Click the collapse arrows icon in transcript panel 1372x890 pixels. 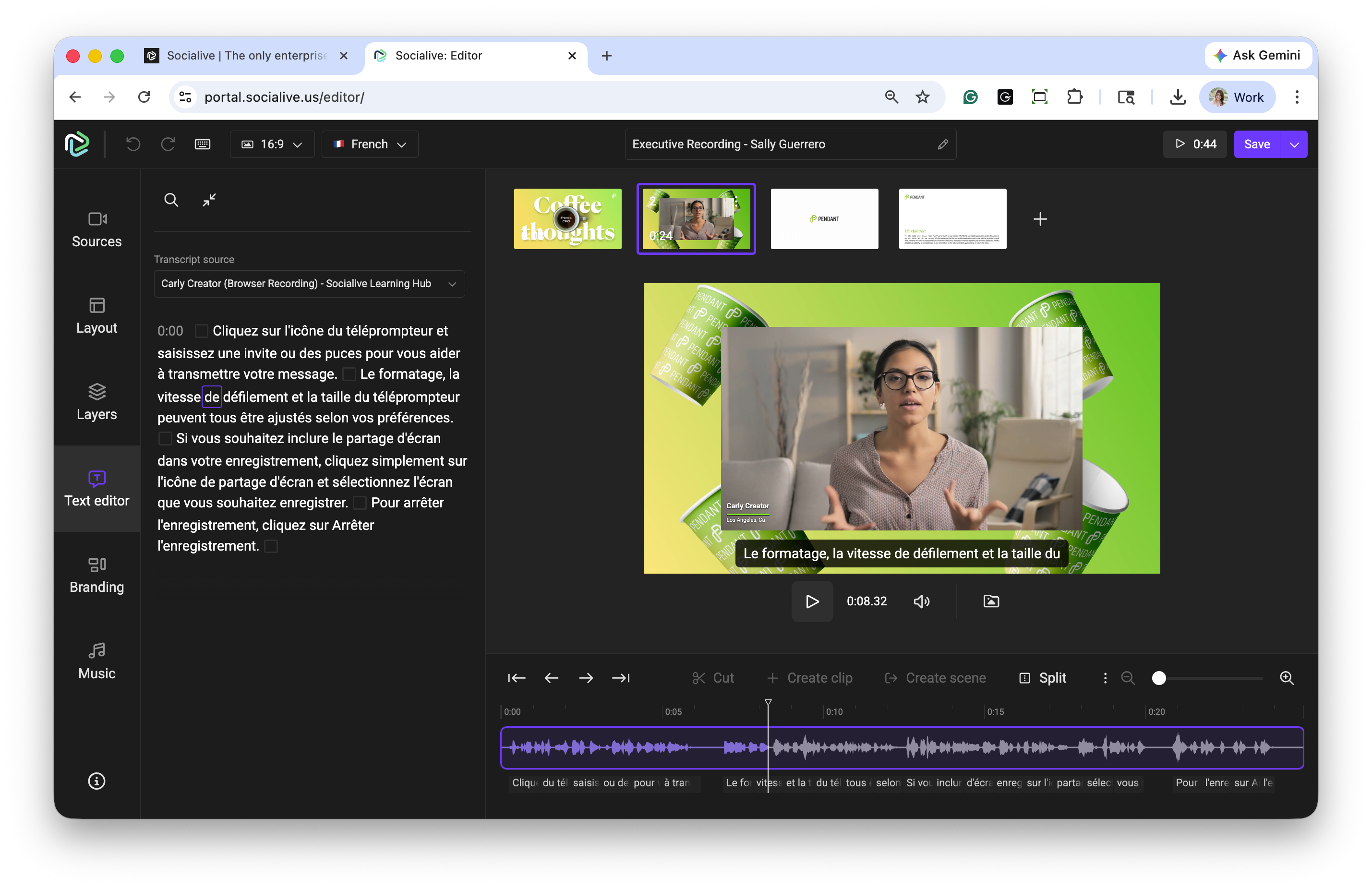(209, 200)
